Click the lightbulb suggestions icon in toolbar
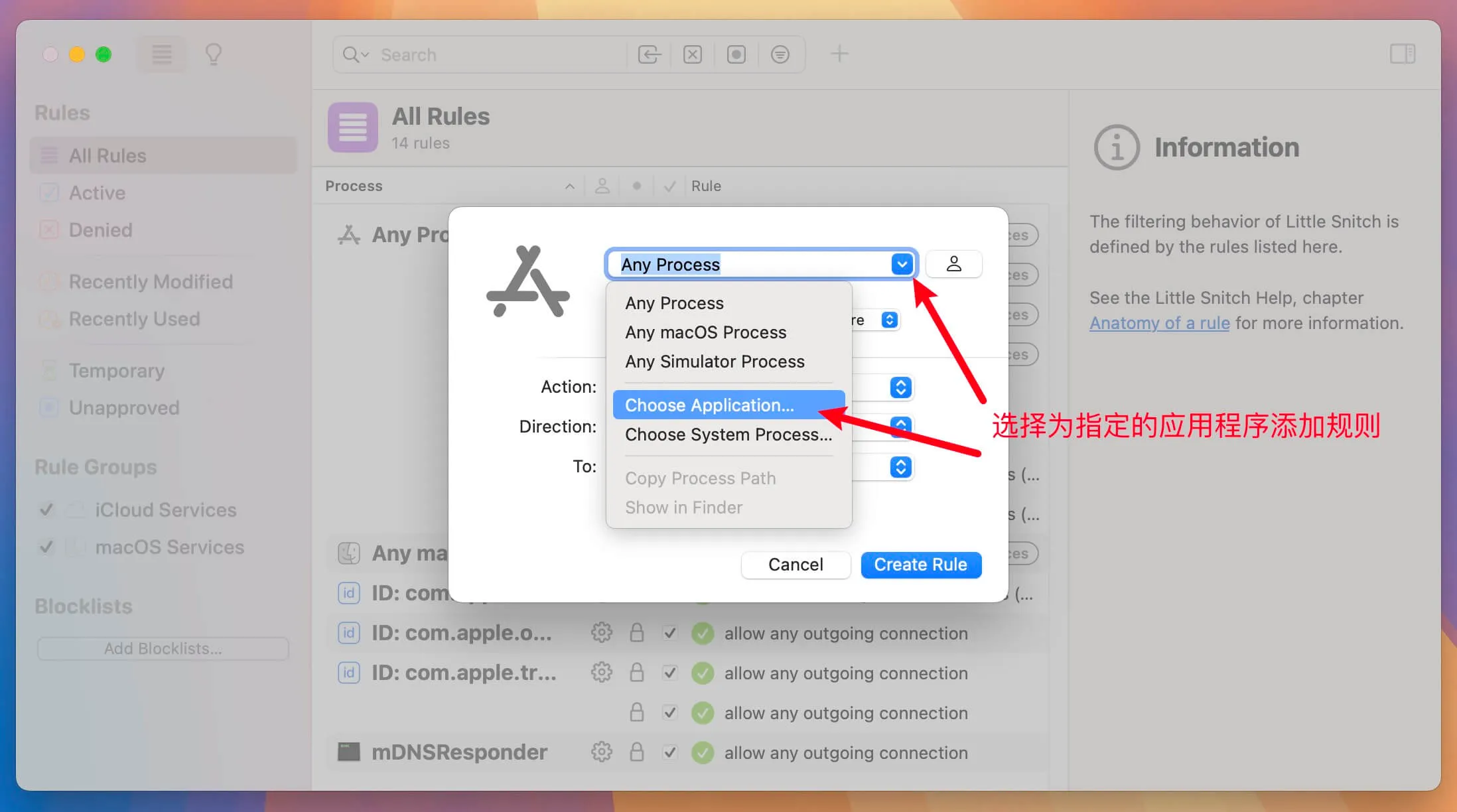Screen dimensions: 1457x812 click(x=213, y=54)
